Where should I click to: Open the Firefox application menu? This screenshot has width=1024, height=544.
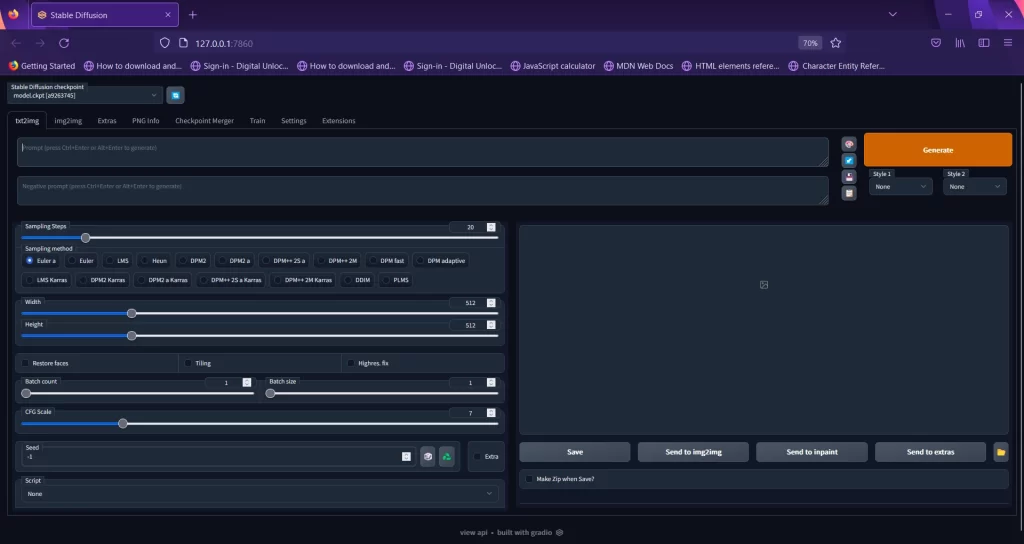point(1008,43)
